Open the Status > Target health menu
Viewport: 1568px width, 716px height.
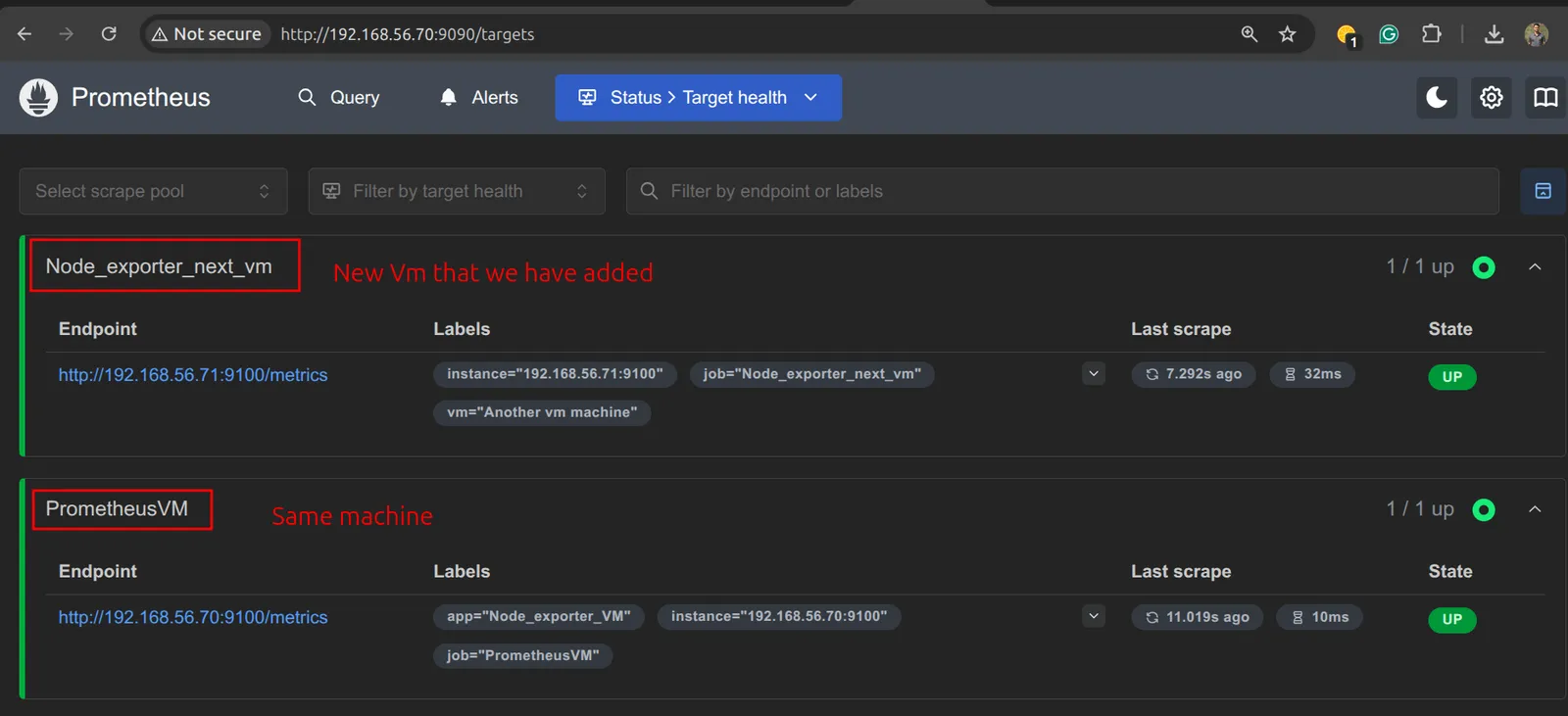[699, 98]
